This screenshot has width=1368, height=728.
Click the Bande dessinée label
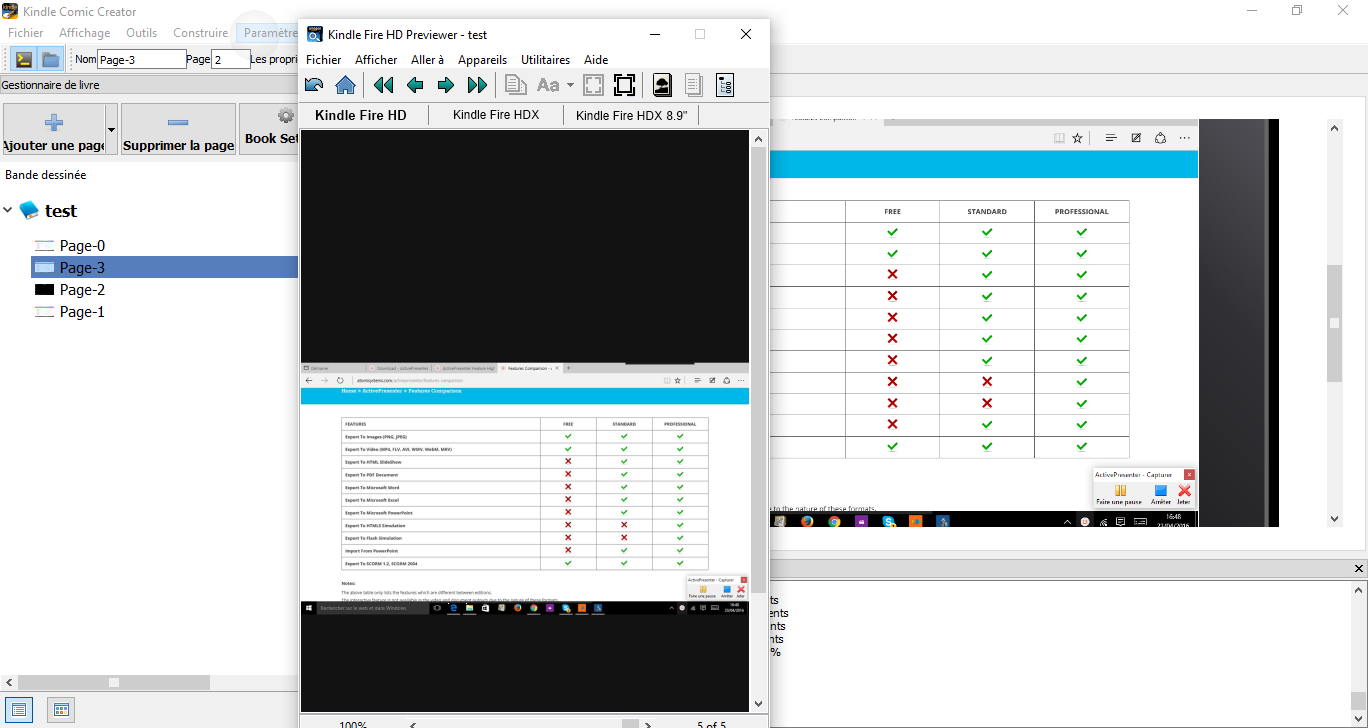click(46, 175)
